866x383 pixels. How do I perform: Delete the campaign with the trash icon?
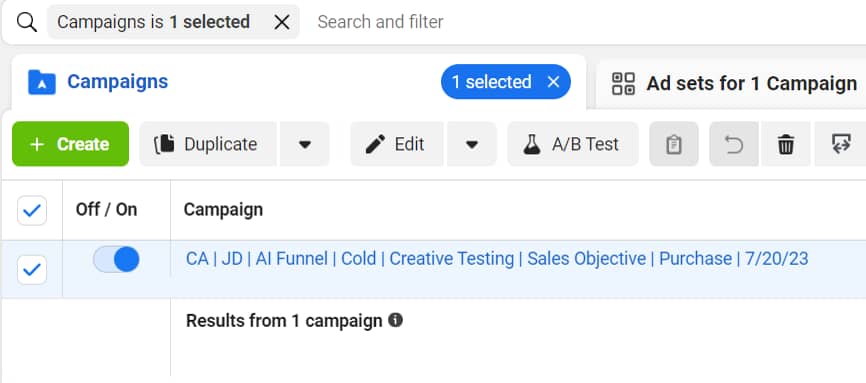click(x=786, y=144)
